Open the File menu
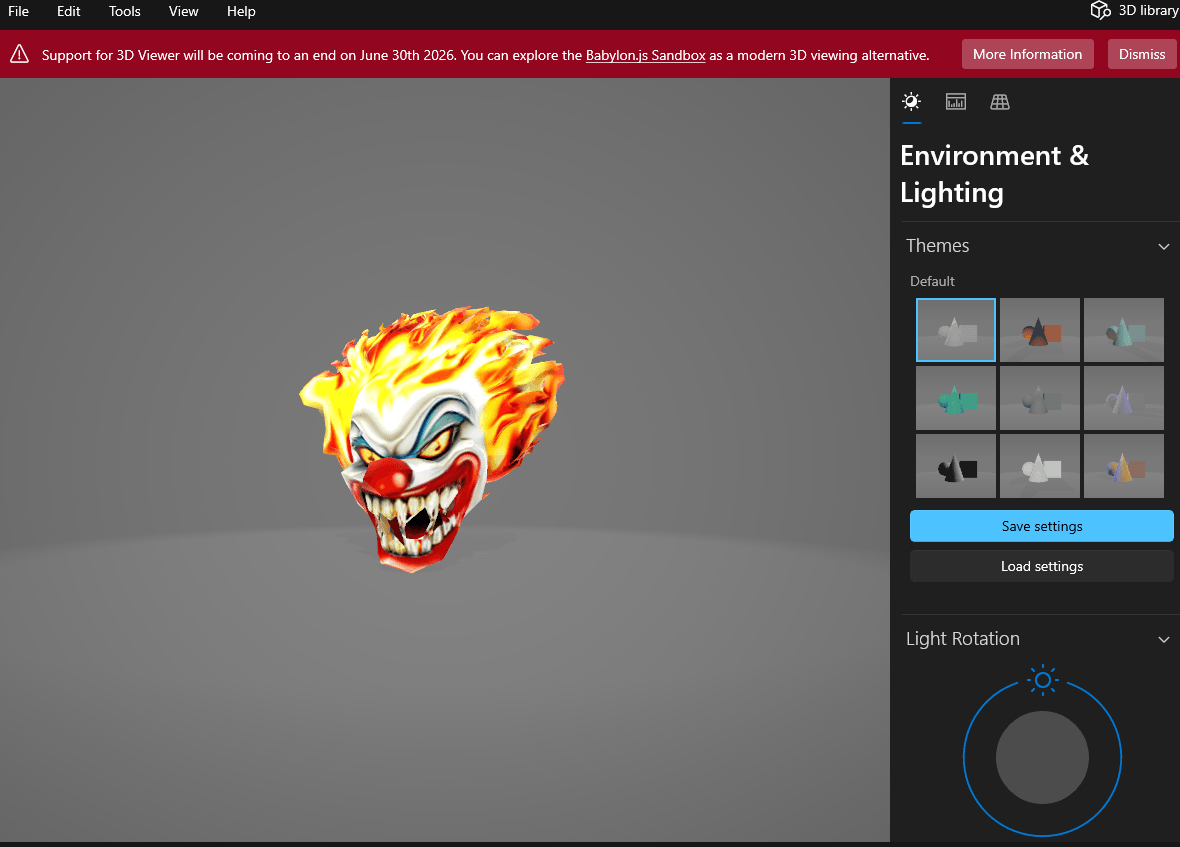Viewport: 1180px width, 847px height. click(18, 11)
